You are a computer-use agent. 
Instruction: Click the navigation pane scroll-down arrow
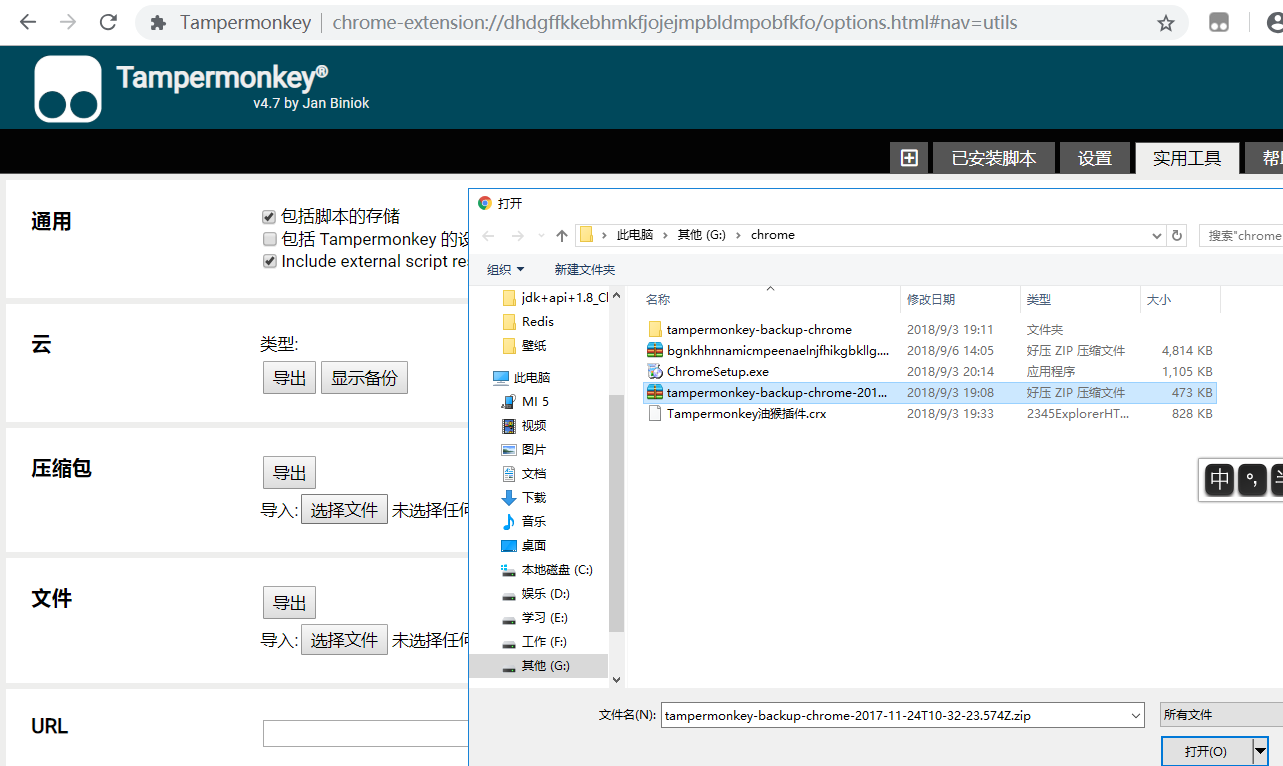click(616, 679)
